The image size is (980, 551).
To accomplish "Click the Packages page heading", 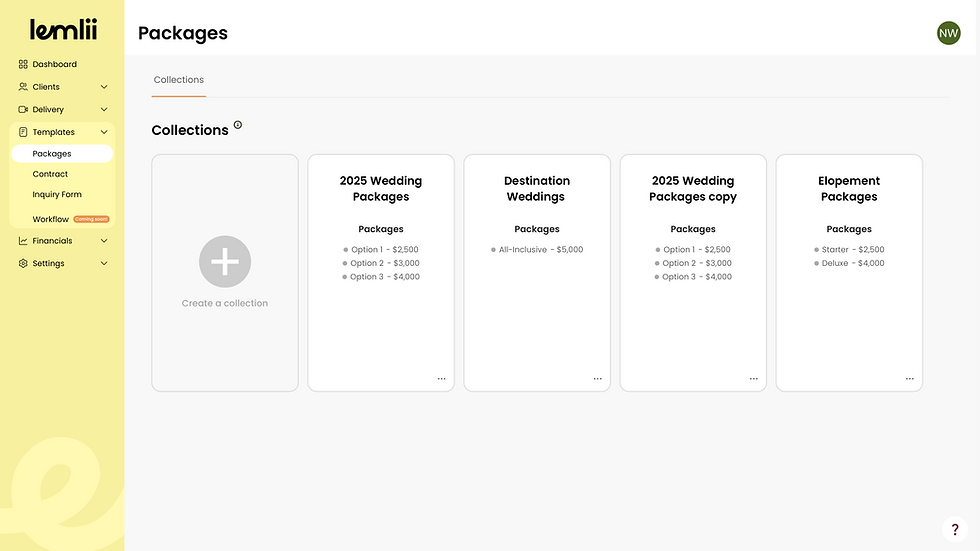I will coord(182,33).
